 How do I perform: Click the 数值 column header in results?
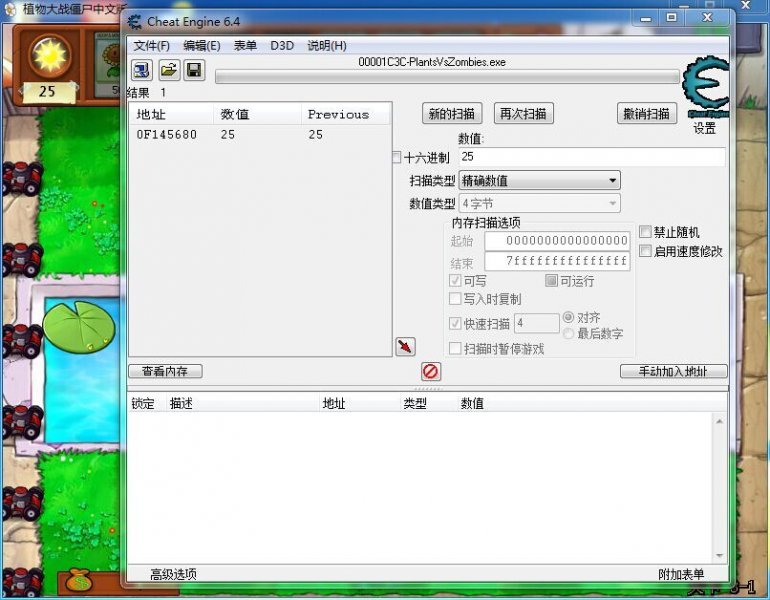[258, 114]
